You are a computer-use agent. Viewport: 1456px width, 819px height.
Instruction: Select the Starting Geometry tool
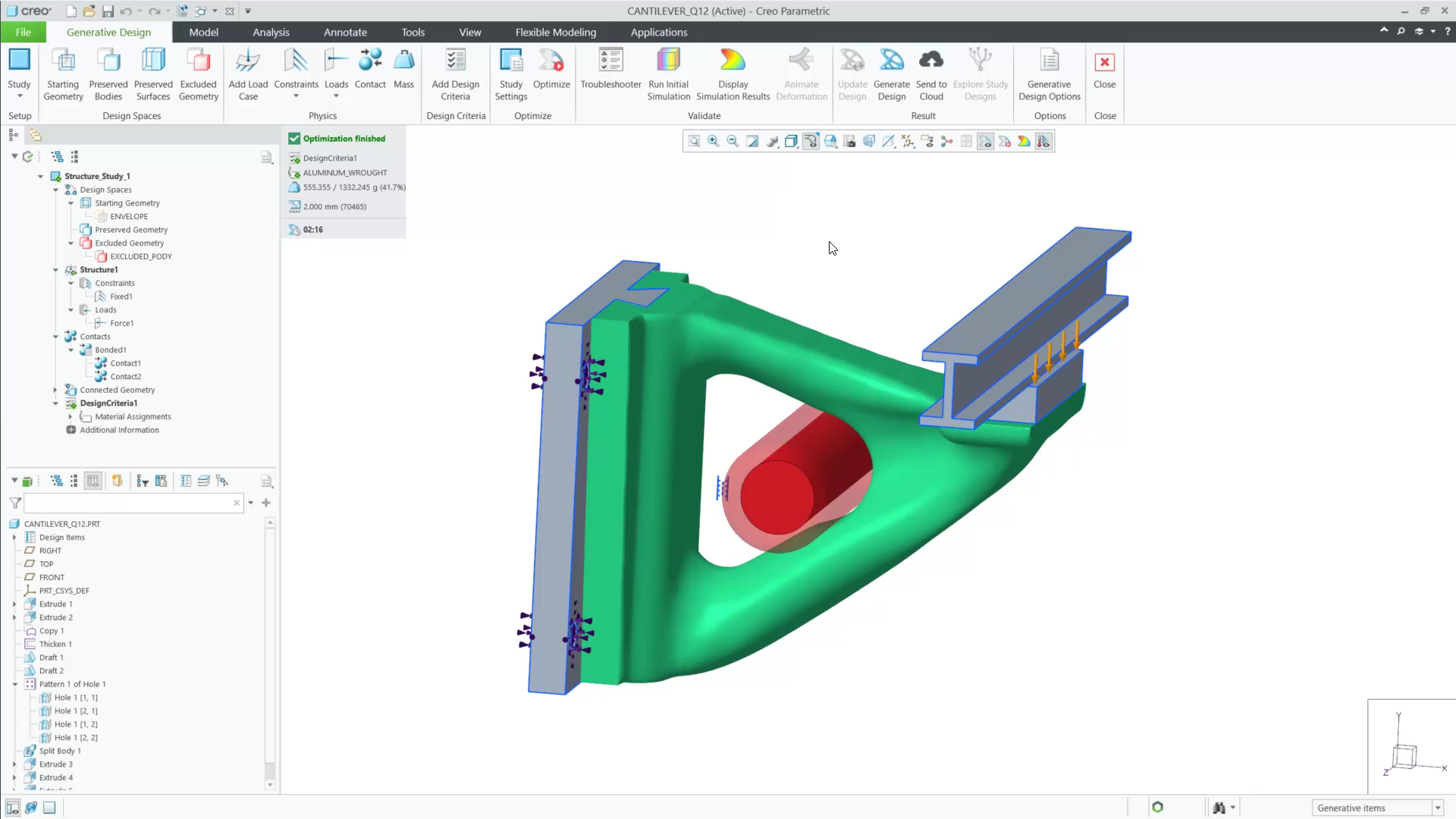click(63, 72)
